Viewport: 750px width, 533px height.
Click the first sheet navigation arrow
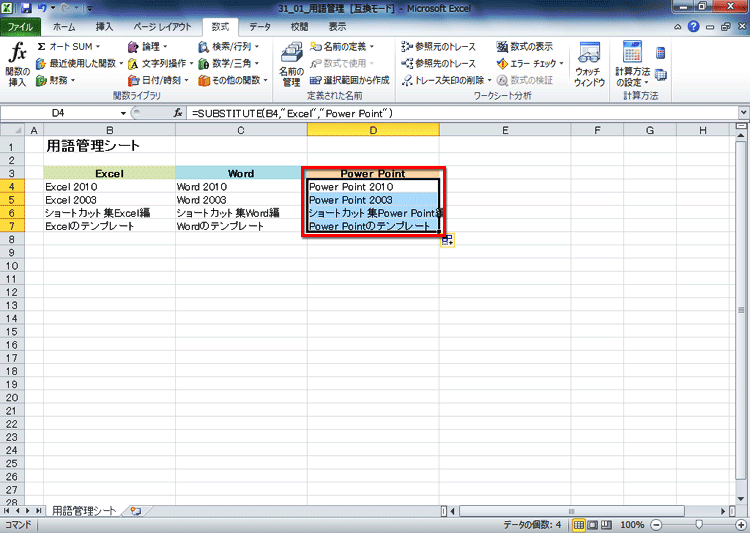click(7, 511)
